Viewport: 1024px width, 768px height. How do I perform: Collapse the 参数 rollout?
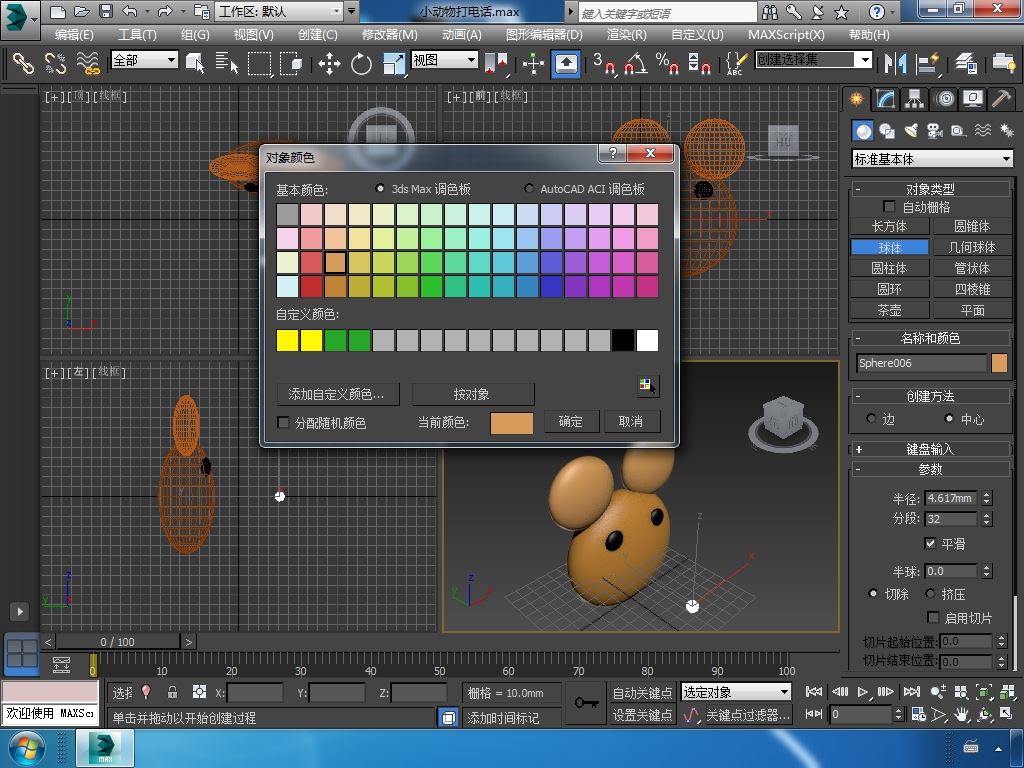(930, 469)
